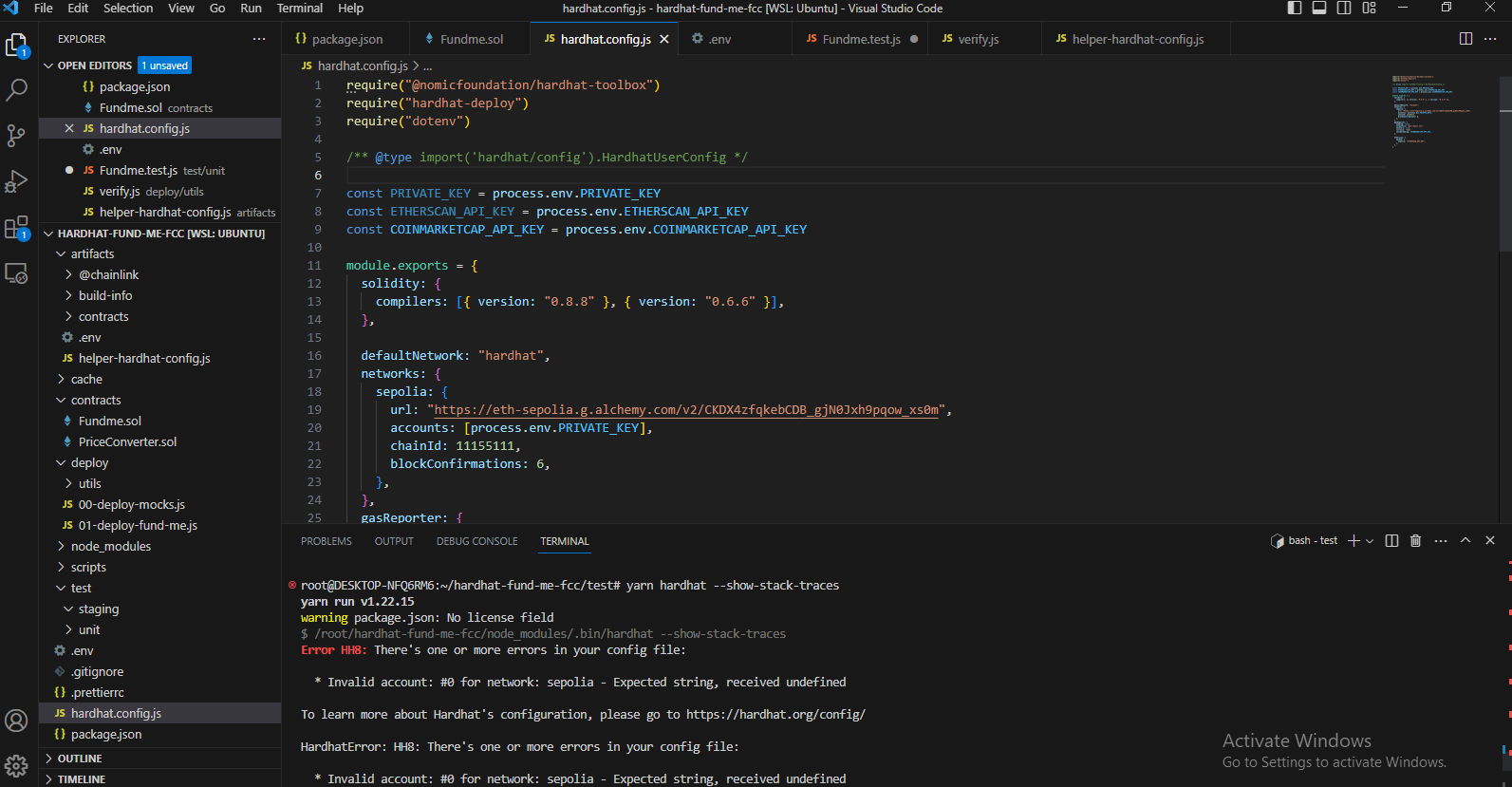Close the terminal panel

[x=1490, y=540]
